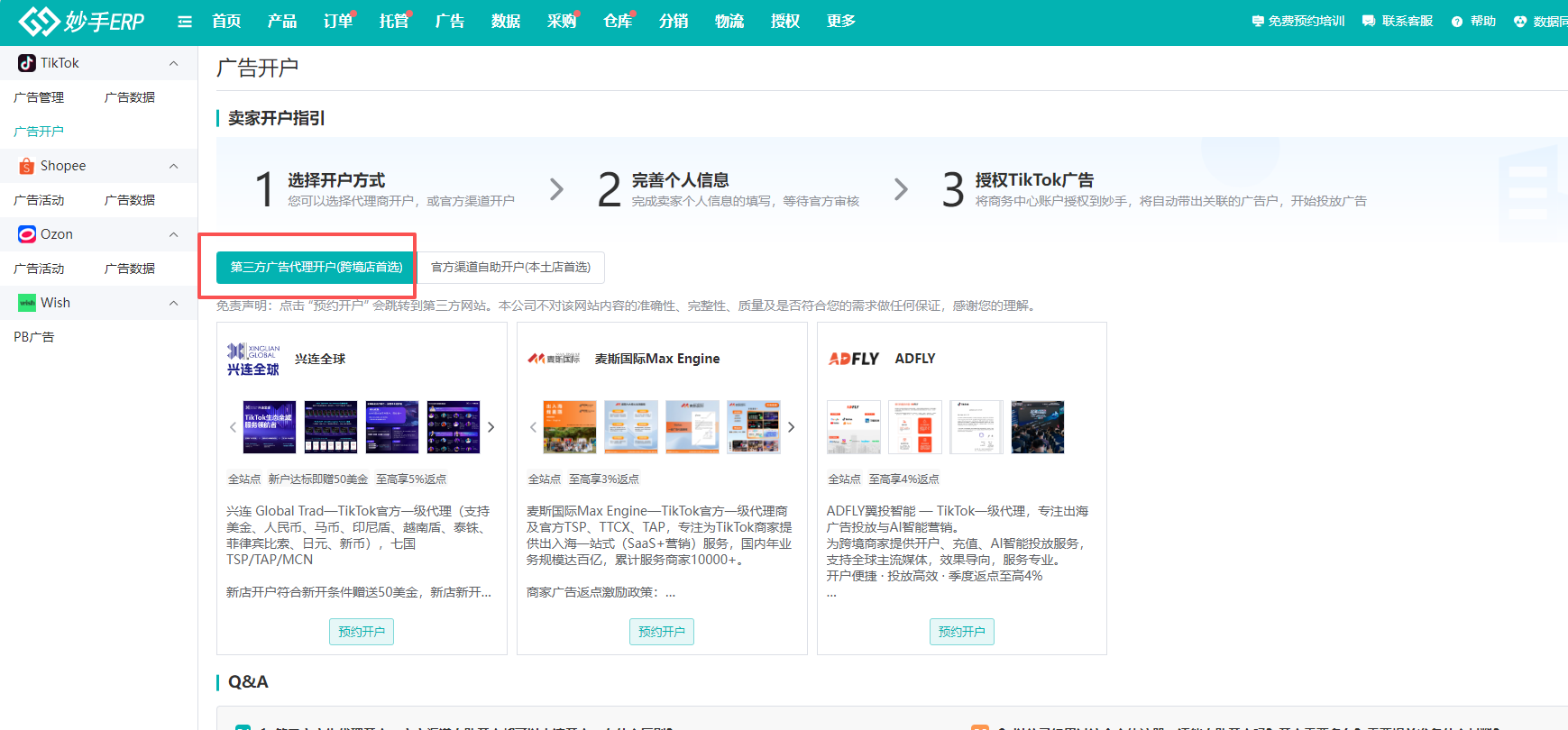Click the 麦斯国际 Max Engine logo

(x=554, y=359)
